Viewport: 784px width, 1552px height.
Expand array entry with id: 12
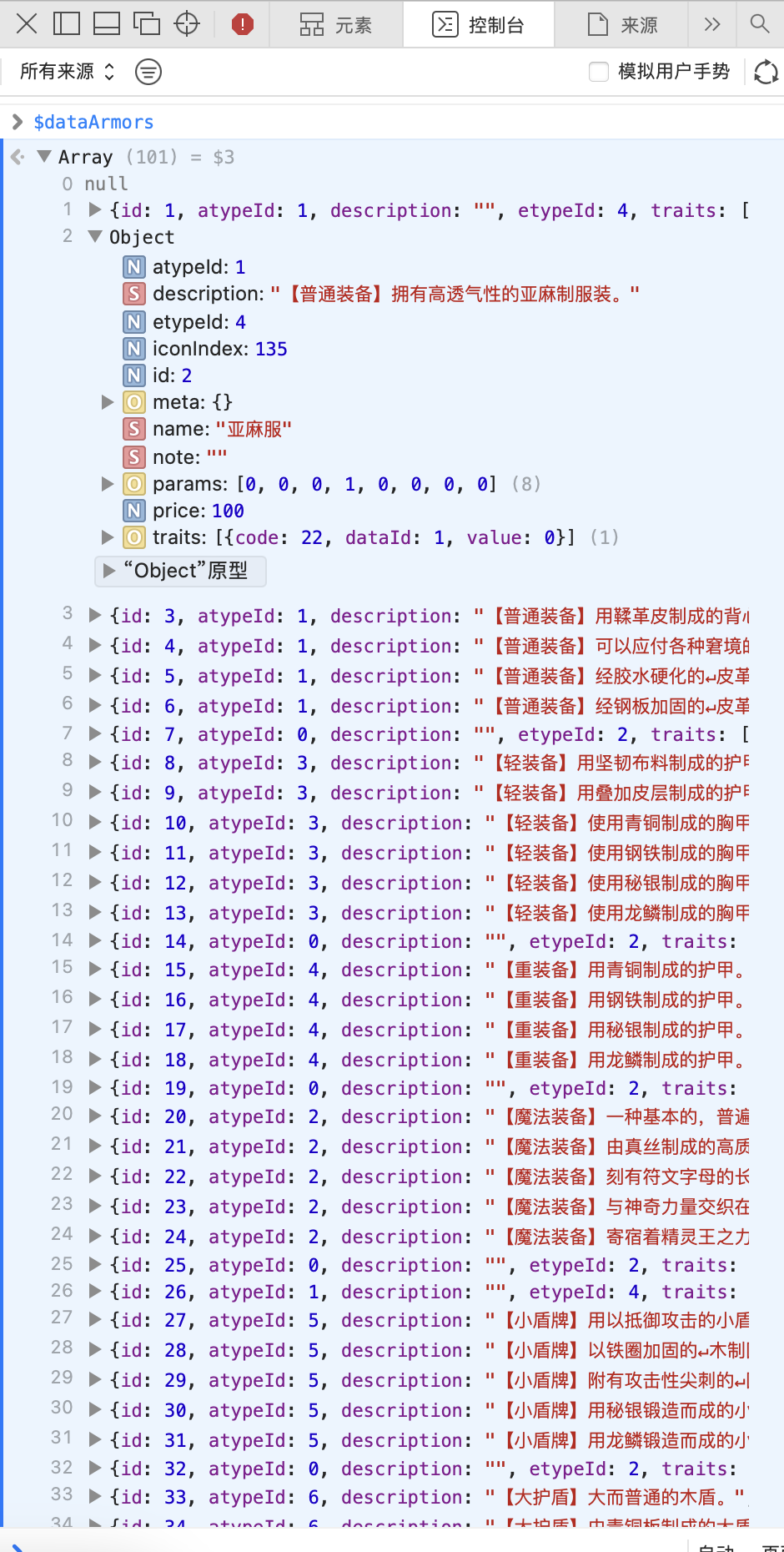coord(95,882)
